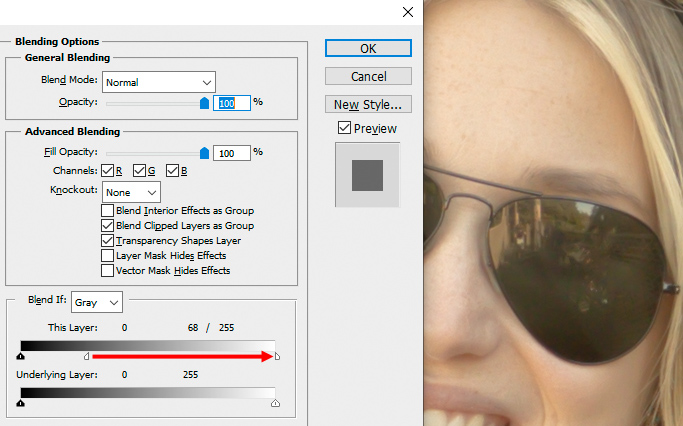Check Vector Mask Hides Effects

coord(108,271)
